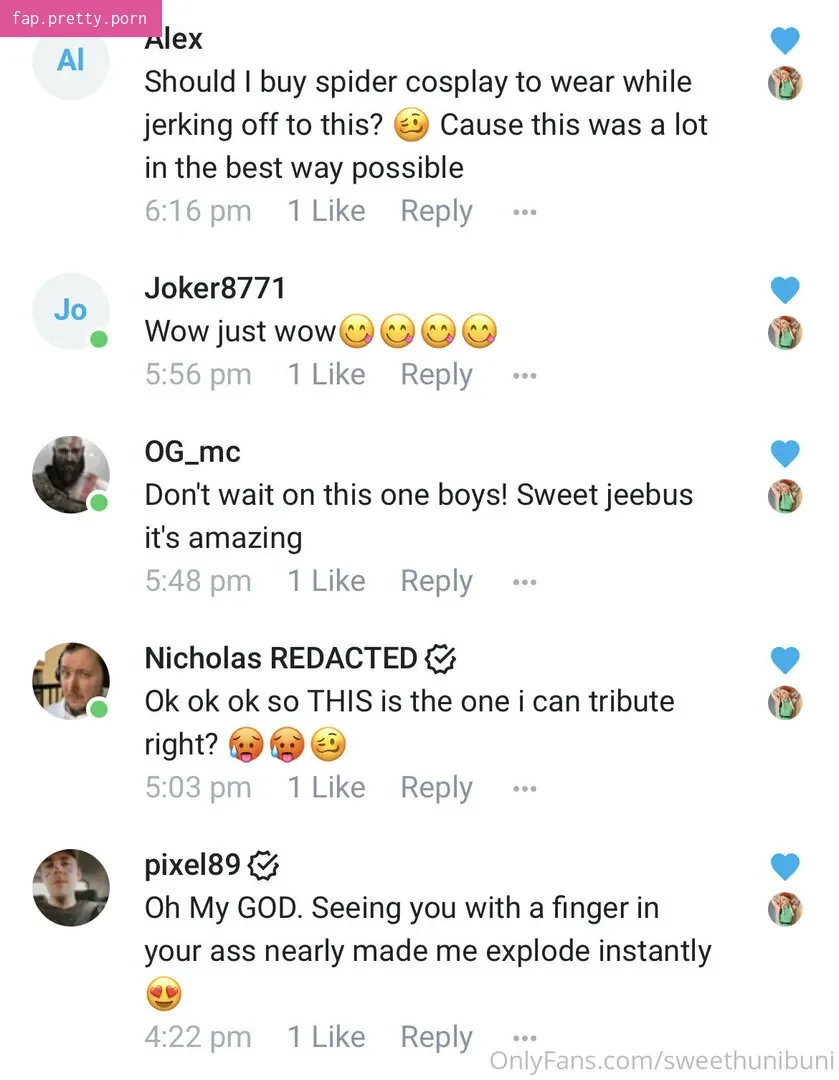Toggle the heart like on Joker8771's comment
Viewport: 839px width, 1080px height.
pos(785,290)
